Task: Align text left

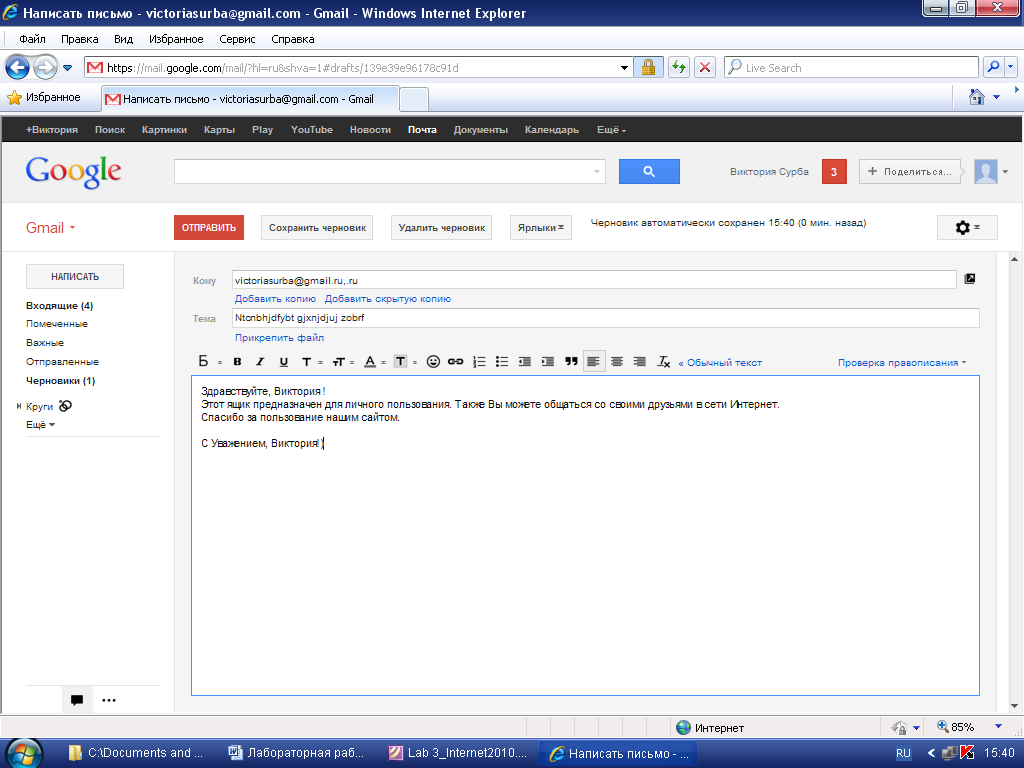Action: (594, 361)
